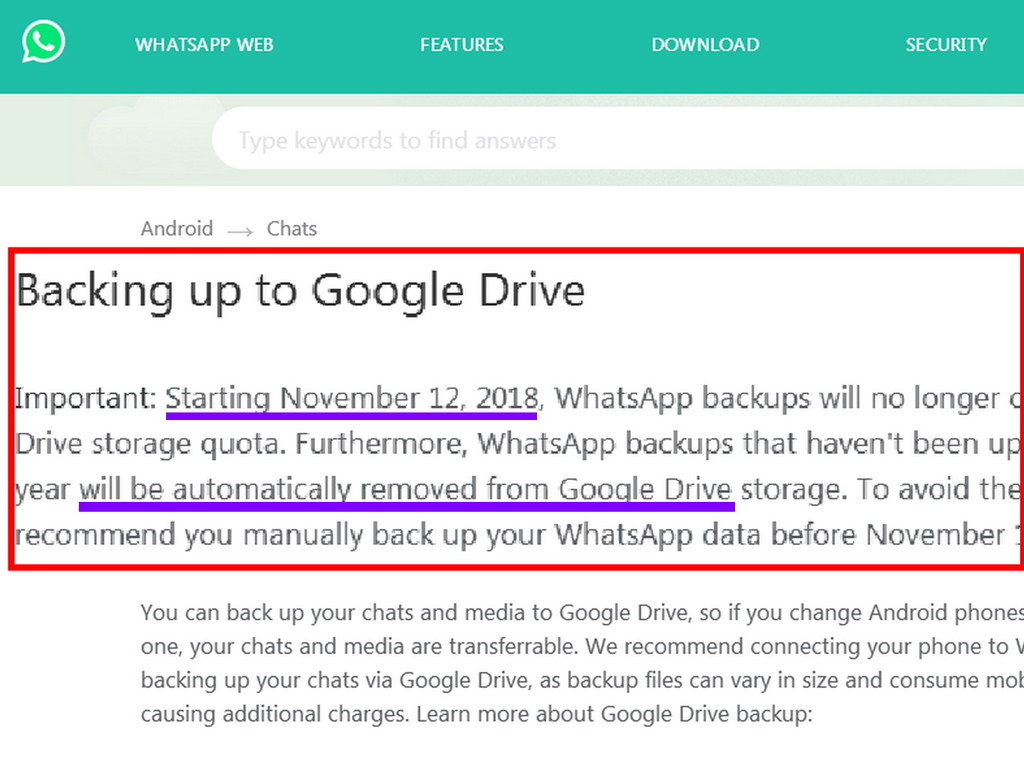
Task: Click the line beginning 'Drive storage quota. Furthermore'
Action: 519,444
